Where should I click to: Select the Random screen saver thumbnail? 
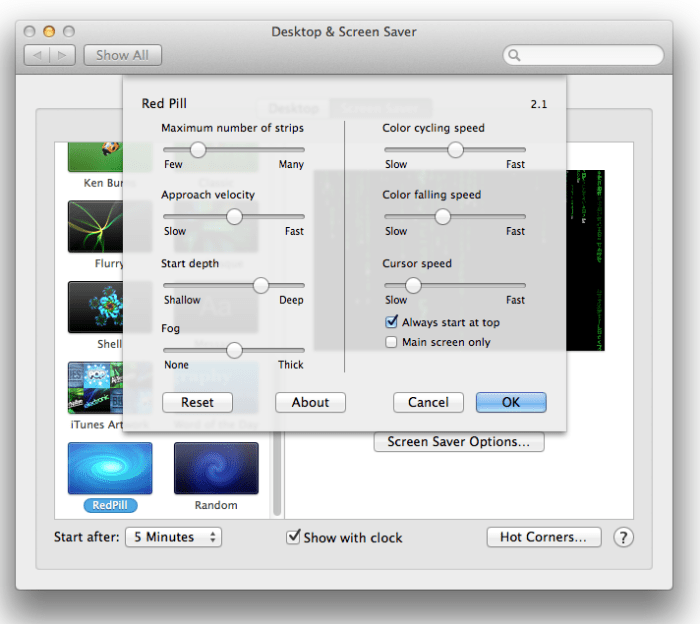click(216, 468)
